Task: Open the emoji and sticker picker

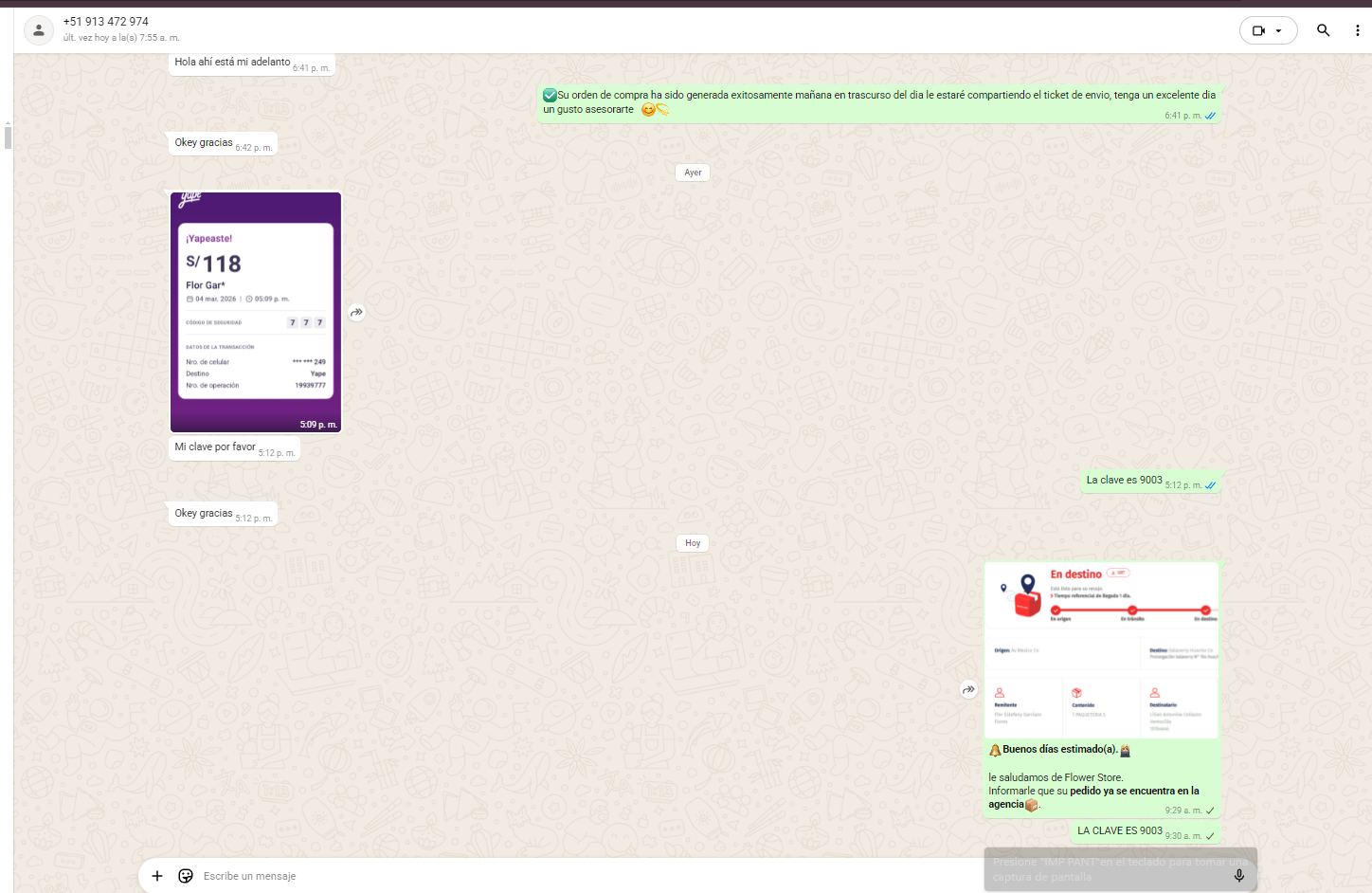Action: (186, 876)
